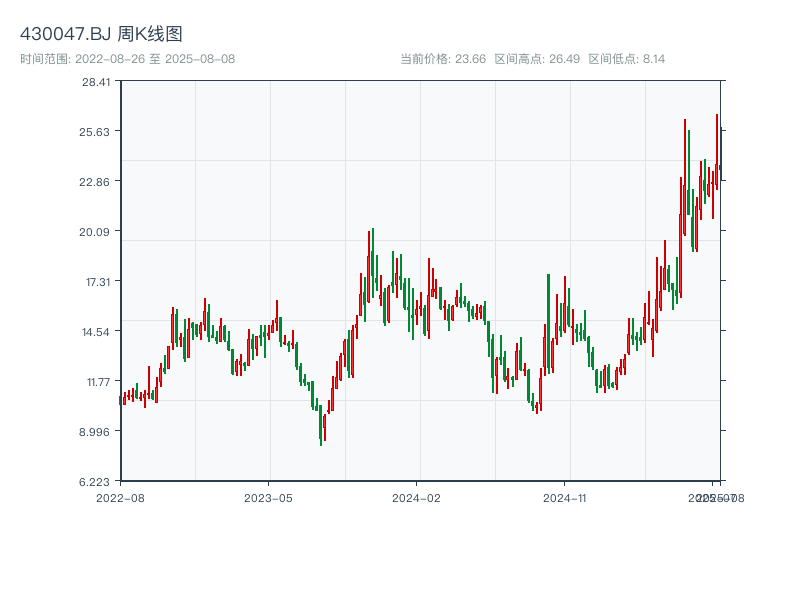The height and width of the screenshot is (600, 800).
Task: Click the 区间低点: 8.14 value
Action: (x=627, y=59)
